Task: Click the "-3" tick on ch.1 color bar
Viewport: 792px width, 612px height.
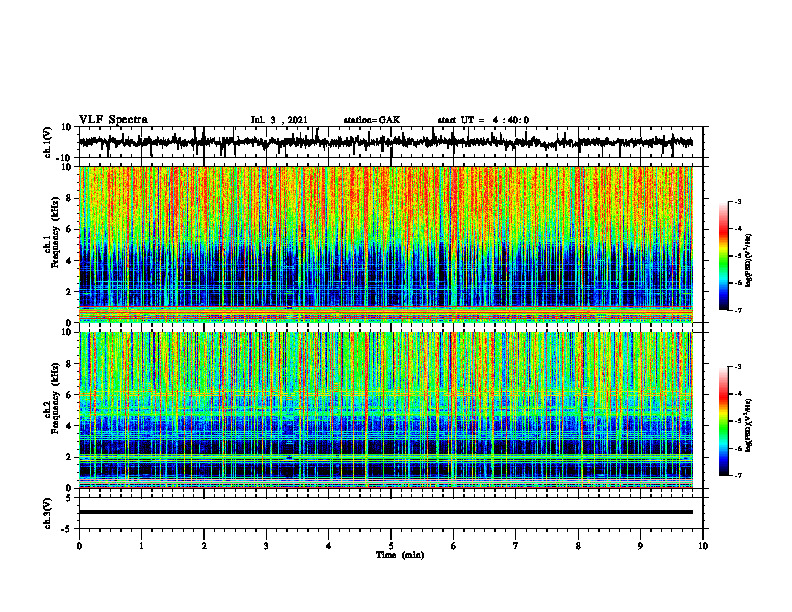Action: point(737,202)
